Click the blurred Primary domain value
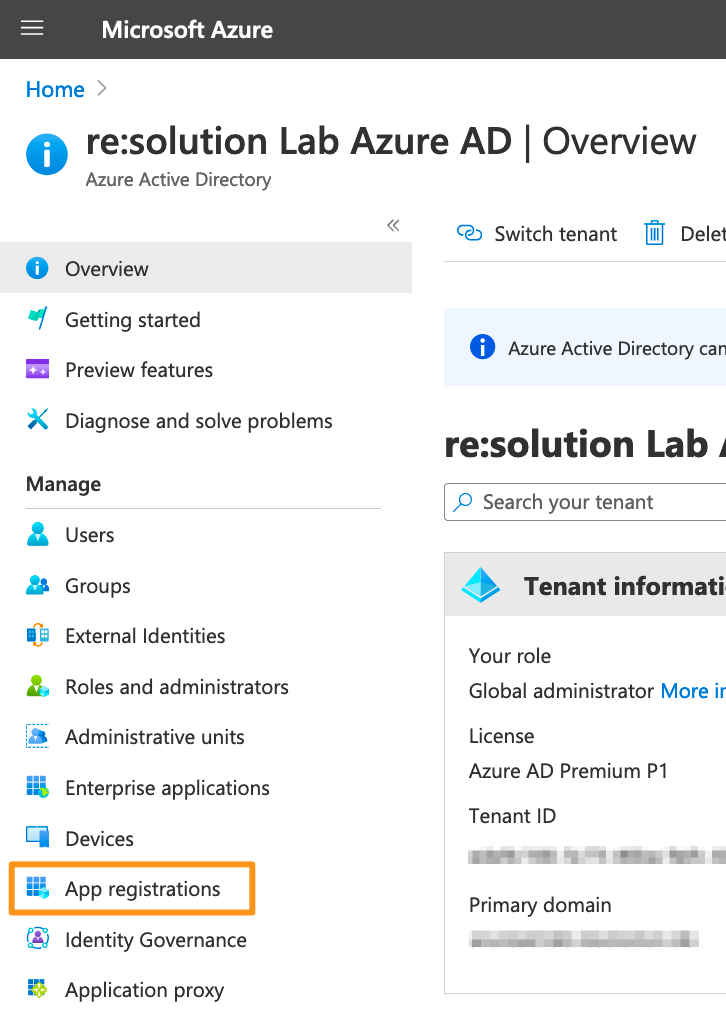 pos(584,939)
